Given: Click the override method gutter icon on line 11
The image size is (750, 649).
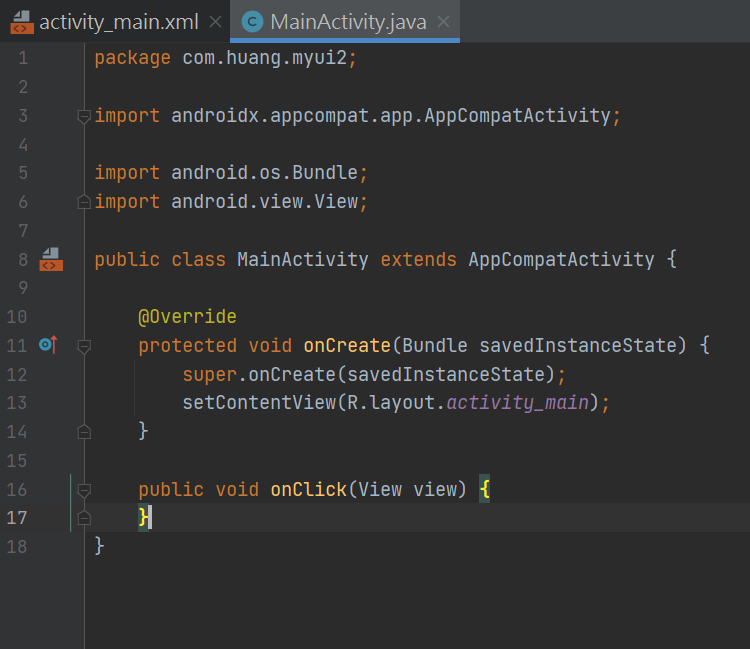Looking at the screenshot, I should (x=48, y=344).
